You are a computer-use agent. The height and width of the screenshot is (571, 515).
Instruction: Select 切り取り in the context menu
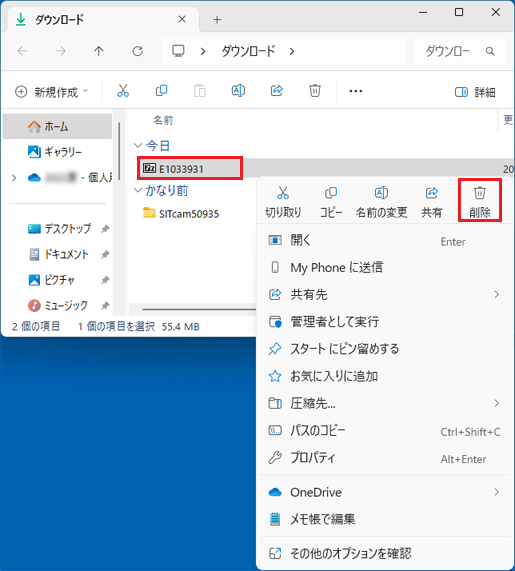(283, 202)
